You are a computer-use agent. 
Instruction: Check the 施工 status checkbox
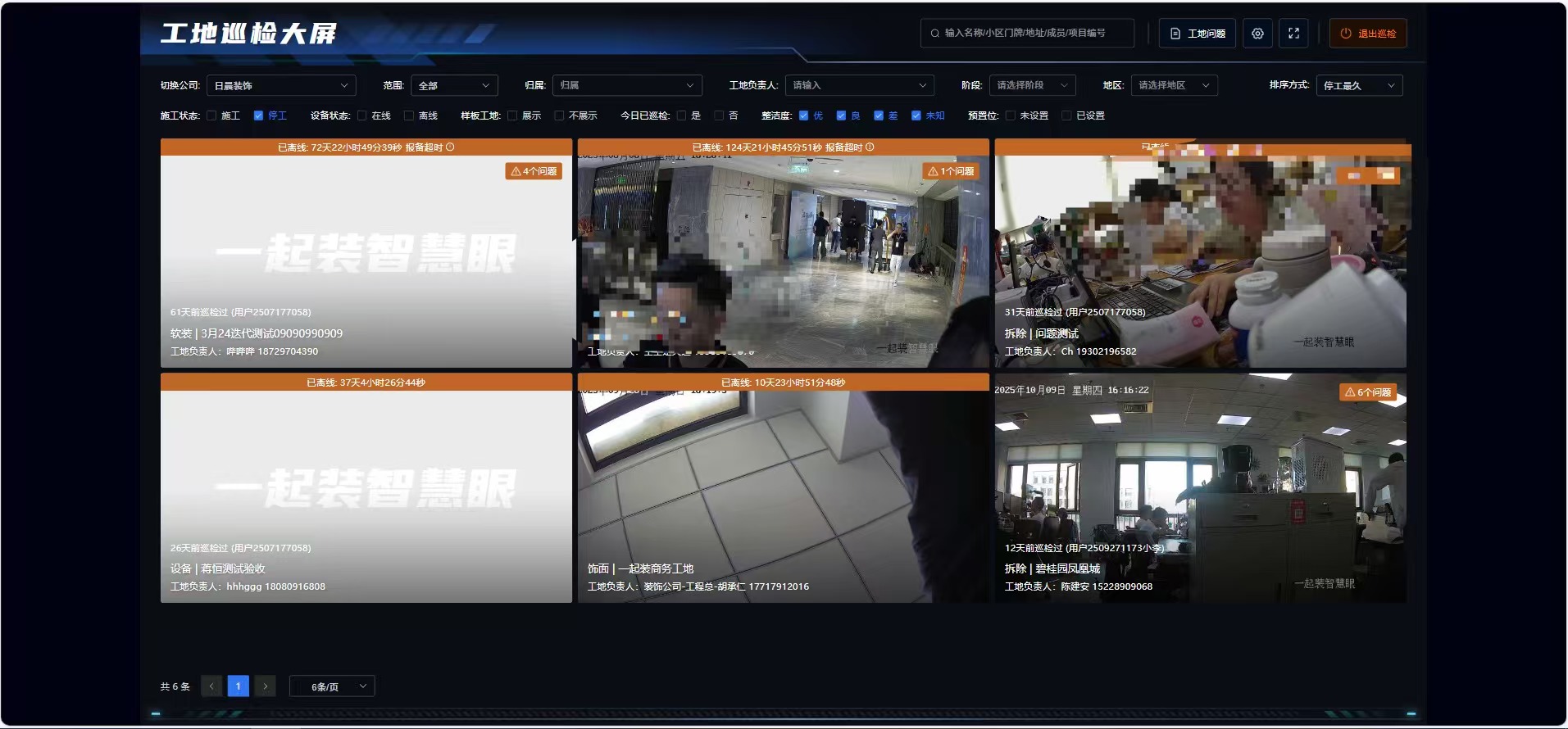tap(211, 115)
